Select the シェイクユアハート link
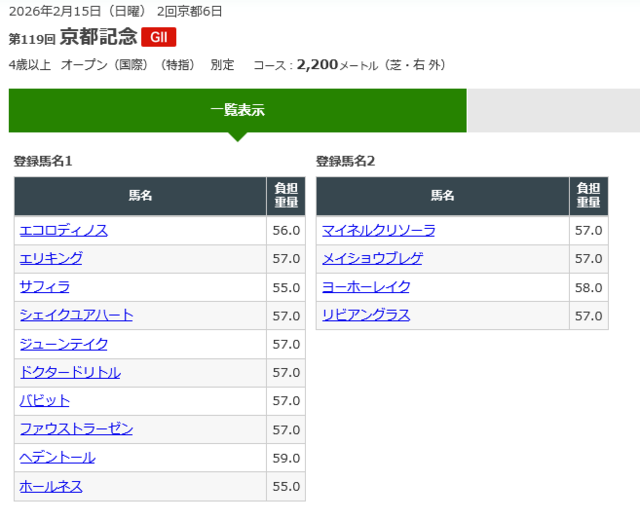640x520 pixels. pos(76,315)
